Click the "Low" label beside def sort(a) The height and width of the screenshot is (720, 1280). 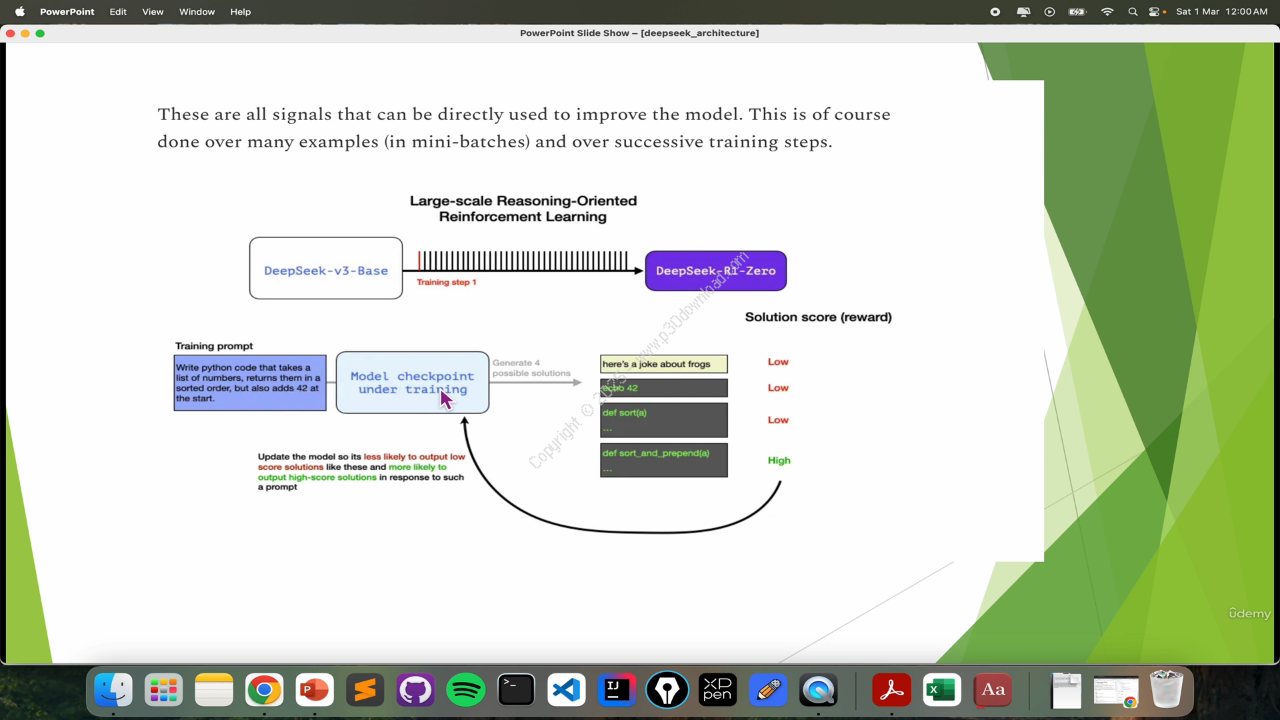point(778,420)
